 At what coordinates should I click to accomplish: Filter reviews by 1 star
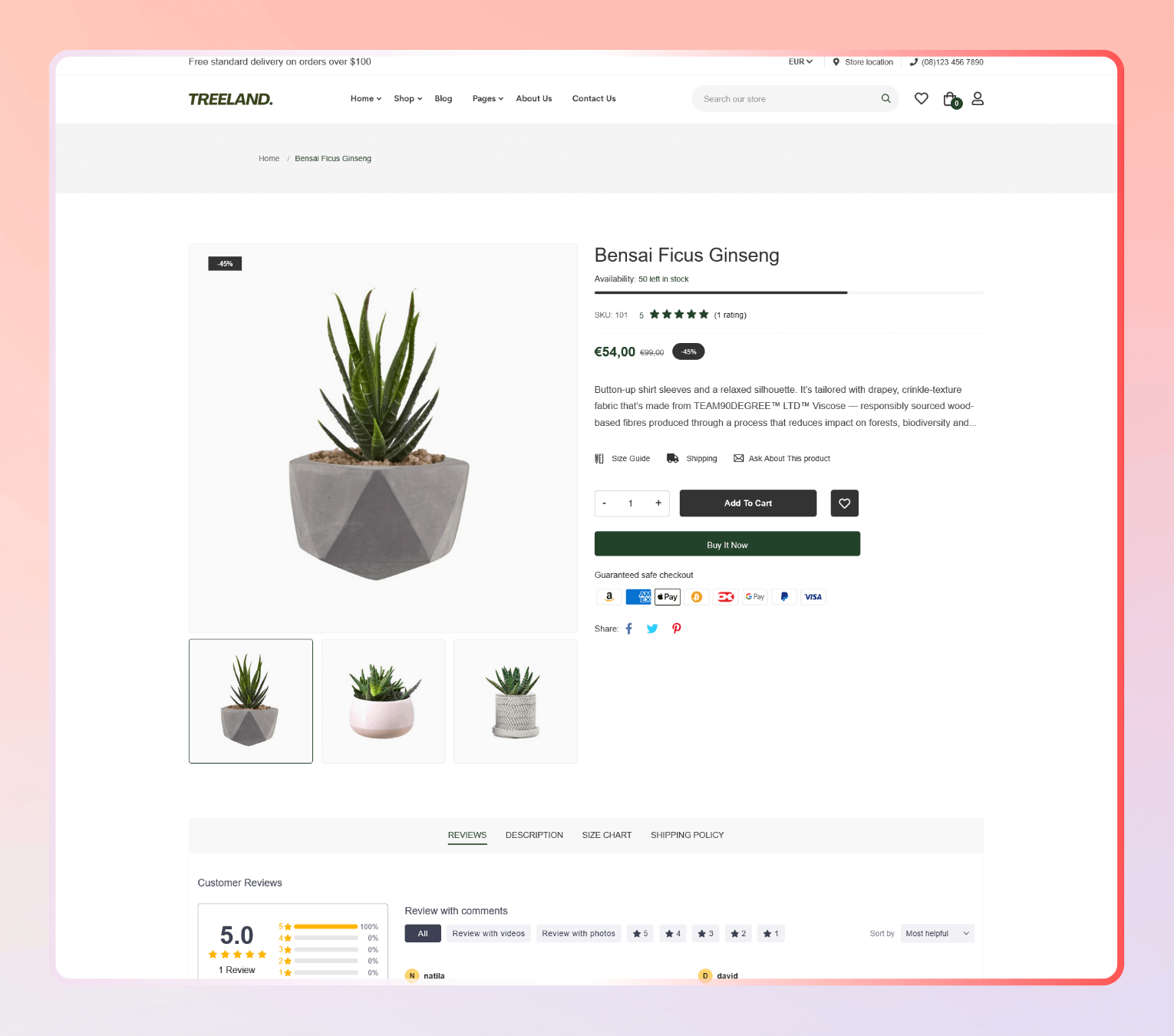771,934
